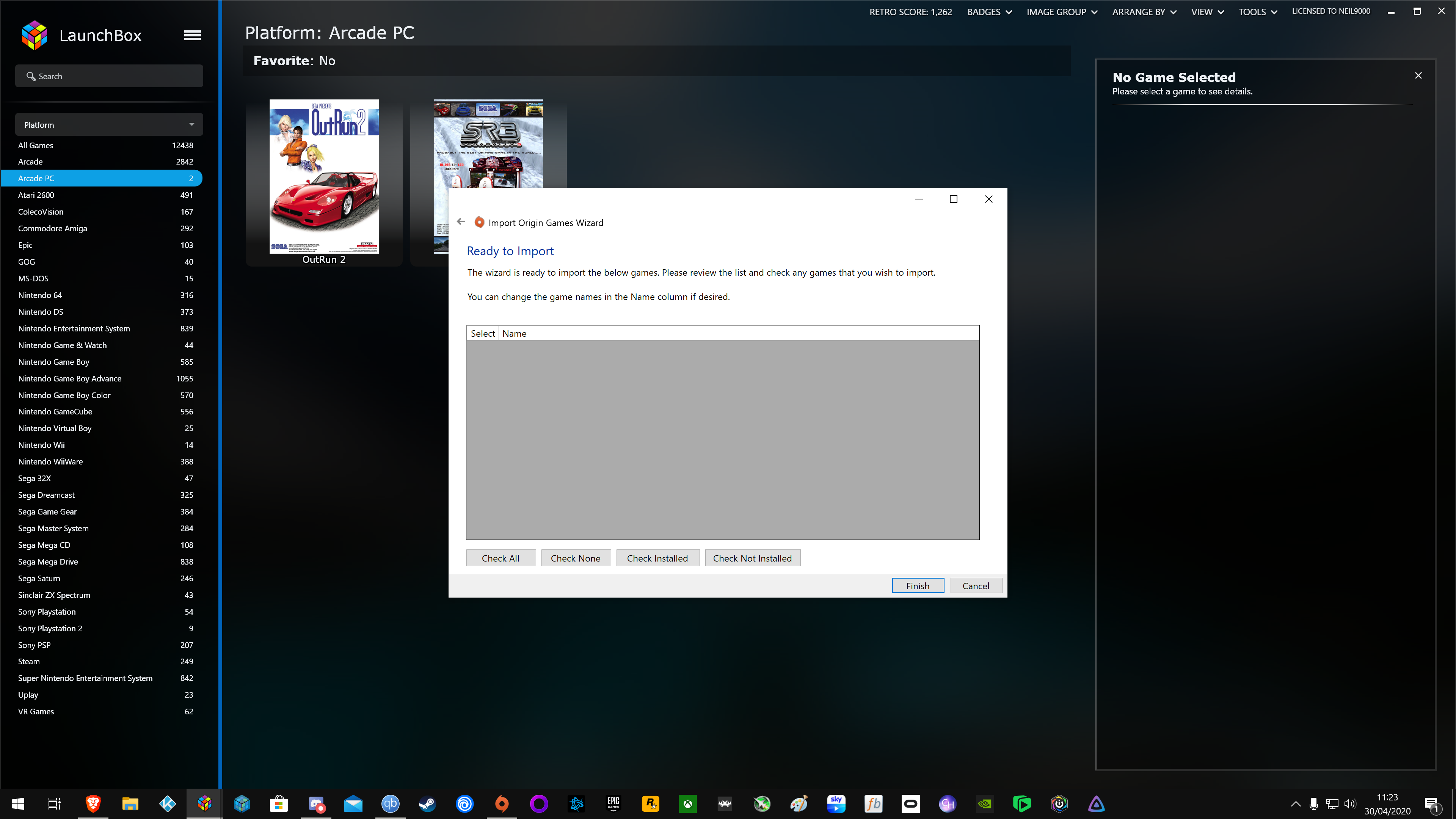Open Origin from the taskbar

(502, 804)
